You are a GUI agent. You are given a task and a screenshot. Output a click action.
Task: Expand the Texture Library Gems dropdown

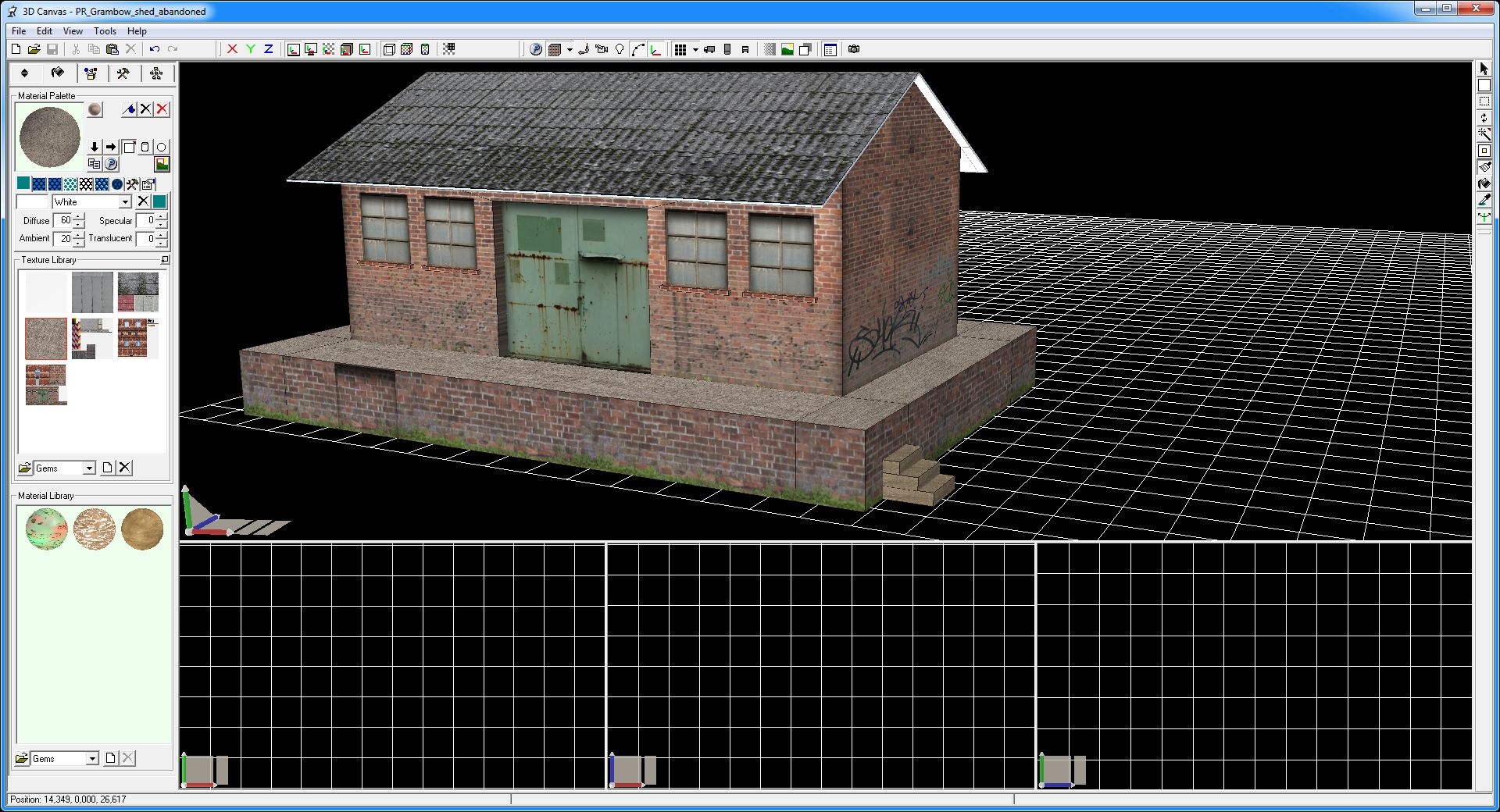pyautogui.click(x=89, y=468)
